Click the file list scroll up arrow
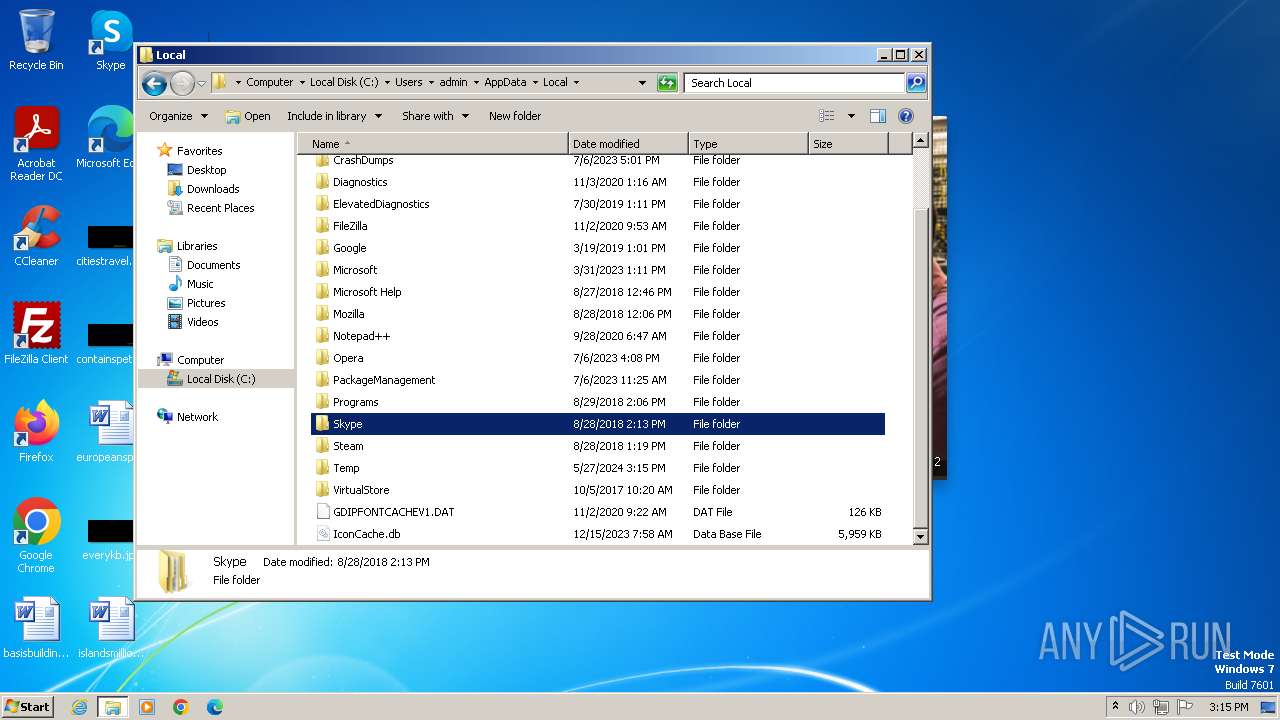This screenshot has width=1280, height=720. click(x=921, y=142)
